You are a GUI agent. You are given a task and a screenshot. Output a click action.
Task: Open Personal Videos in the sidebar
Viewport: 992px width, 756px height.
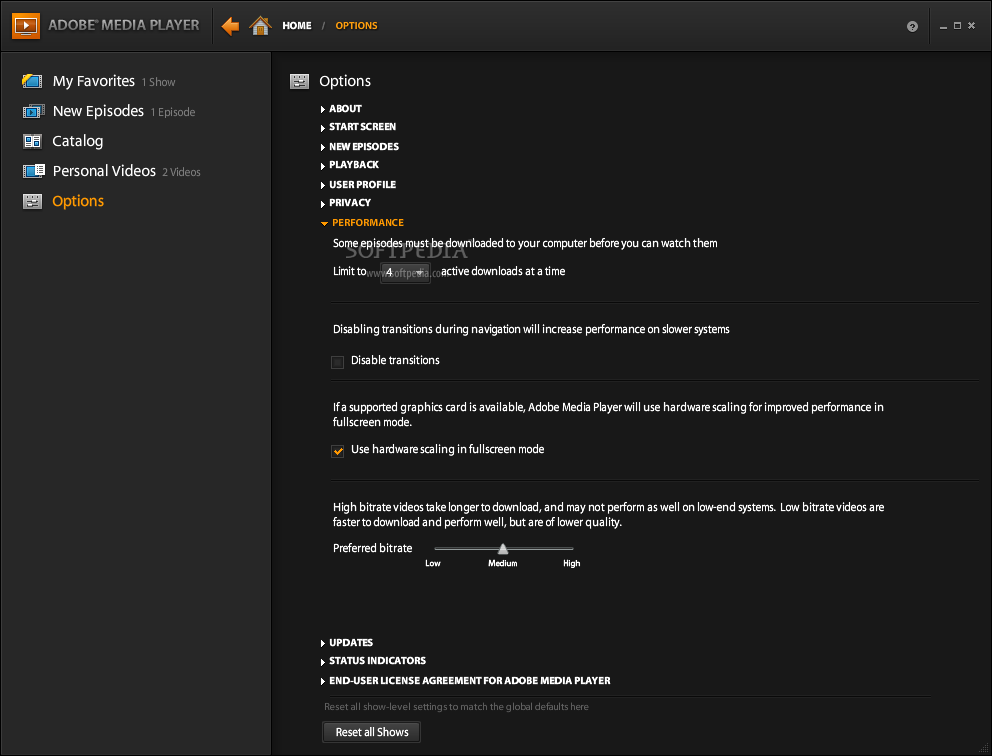point(104,171)
